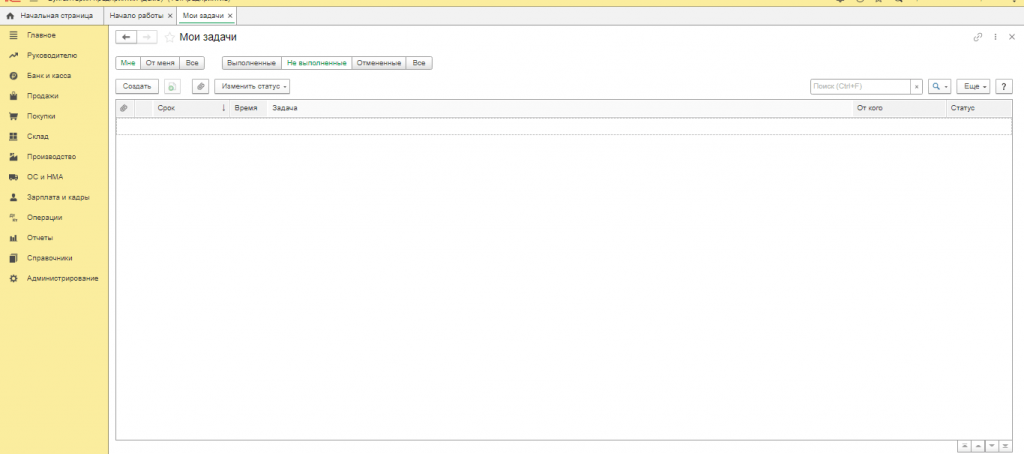Select Все next to Отмененные

pos(419,63)
